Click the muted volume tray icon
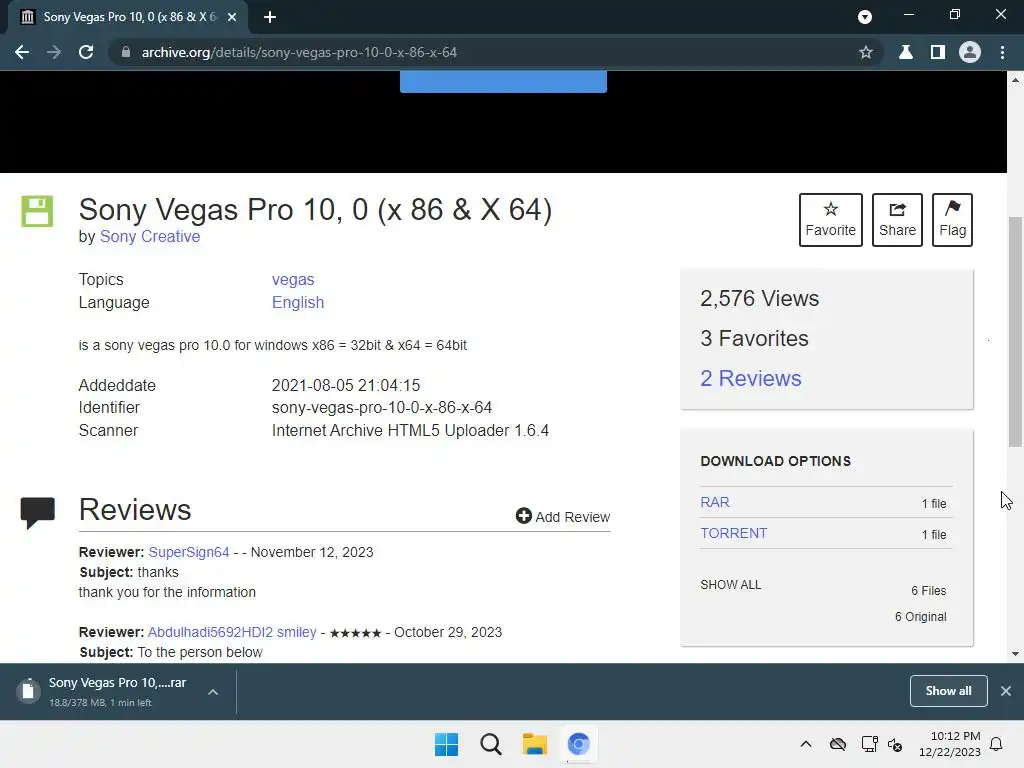 click(x=895, y=744)
